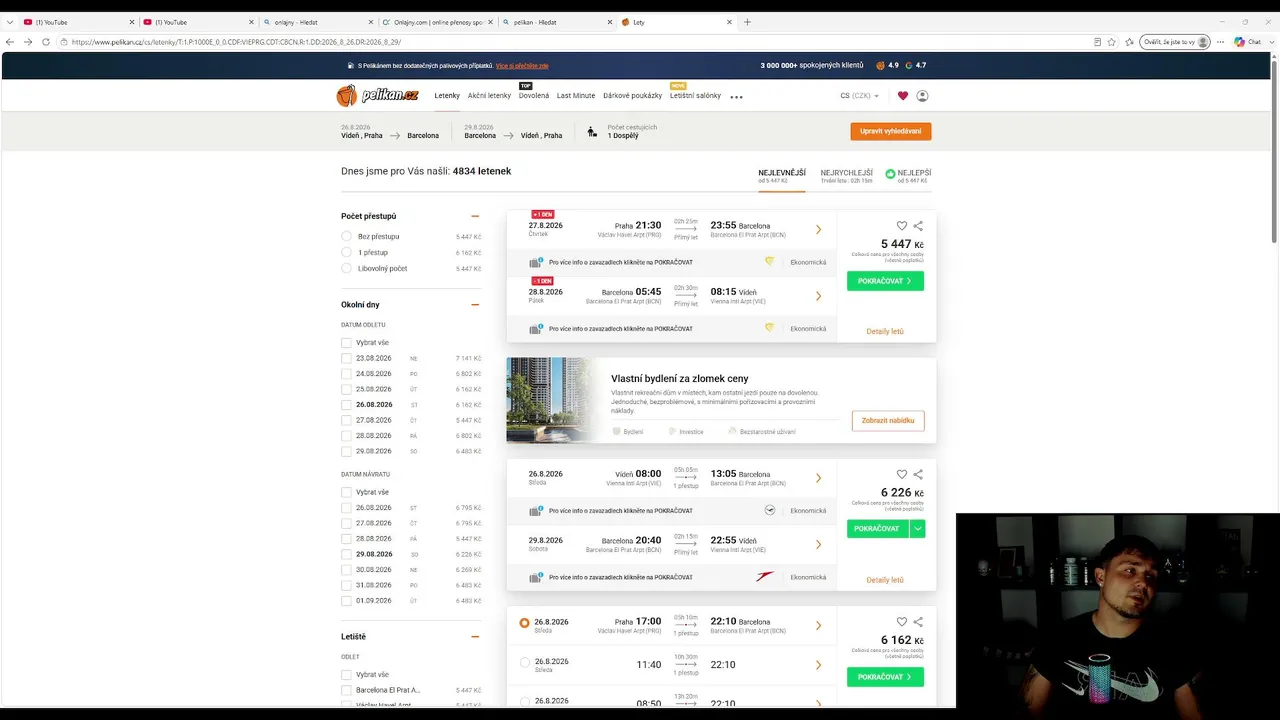Open Detaily letů for the 5 447 Kč flight
1280x720 pixels.
tap(885, 331)
